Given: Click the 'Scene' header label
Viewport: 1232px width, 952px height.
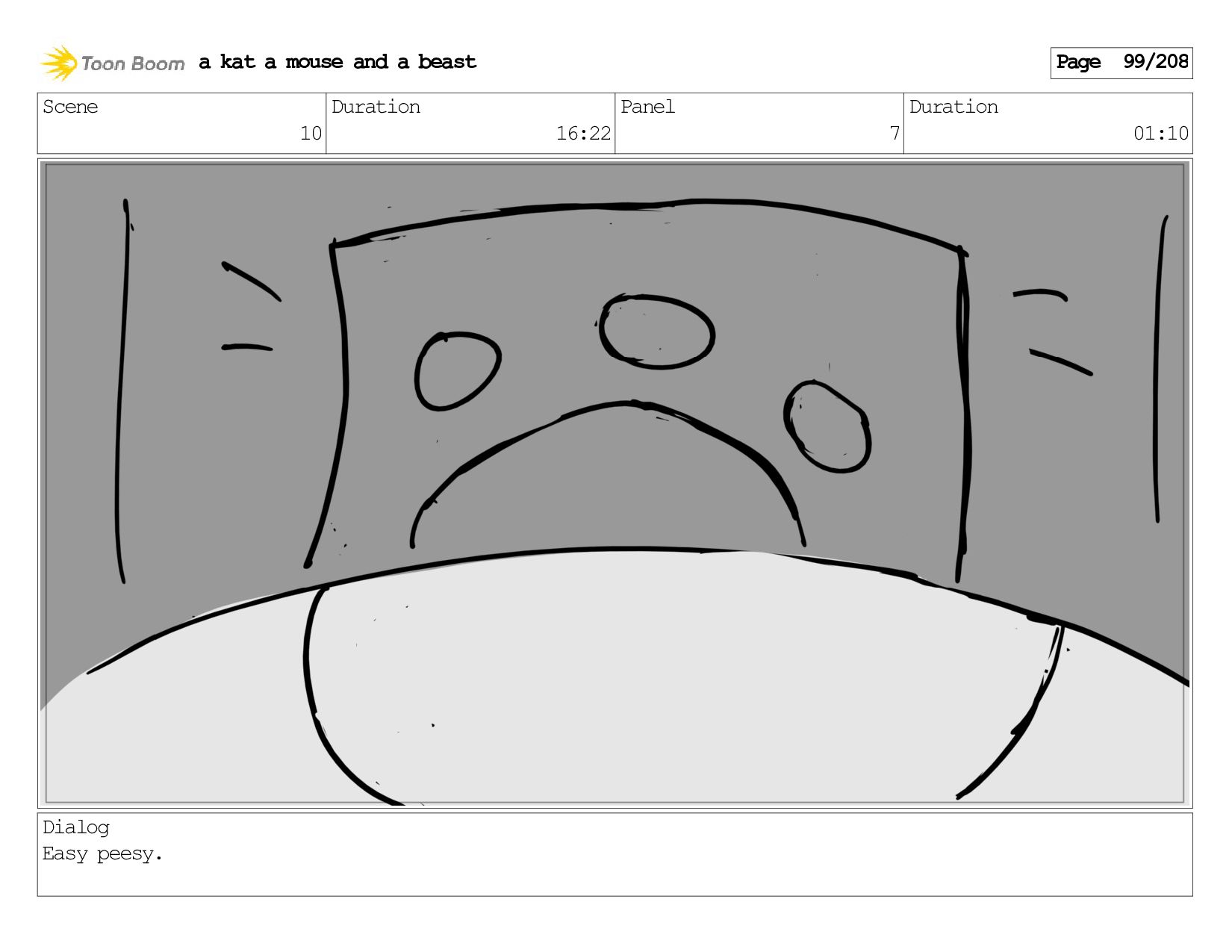Looking at the screenshot, I should click(x=70, y=107).
